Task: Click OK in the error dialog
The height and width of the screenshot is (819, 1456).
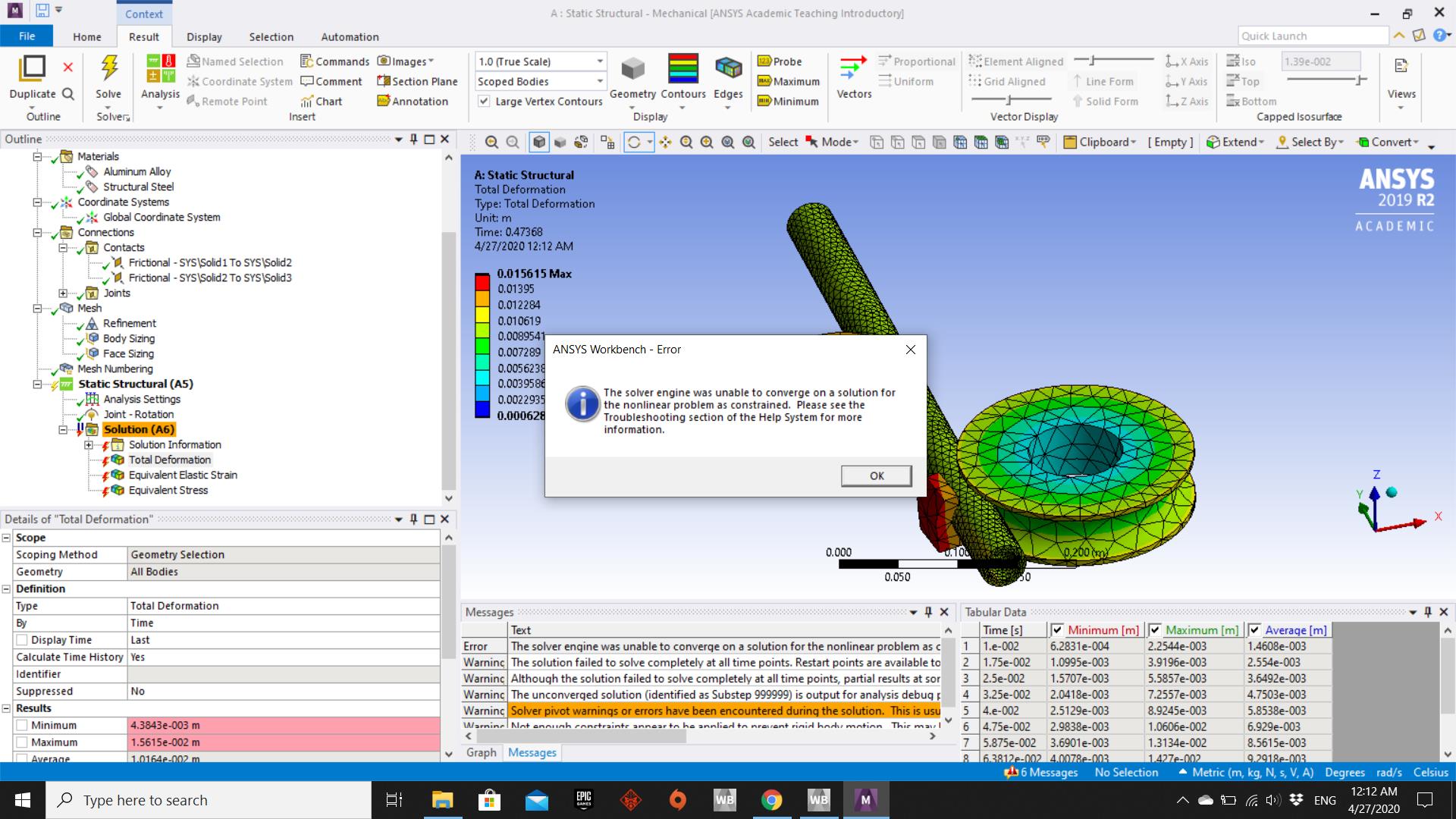Action: 877,475
